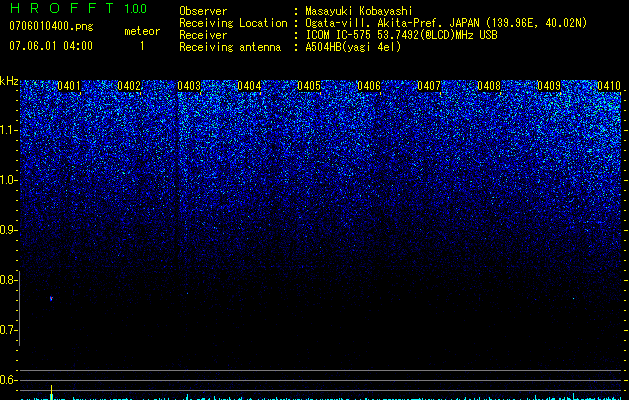Click the 0402 time marker
This screenshot has width=629, height=400.
point(129,86)
